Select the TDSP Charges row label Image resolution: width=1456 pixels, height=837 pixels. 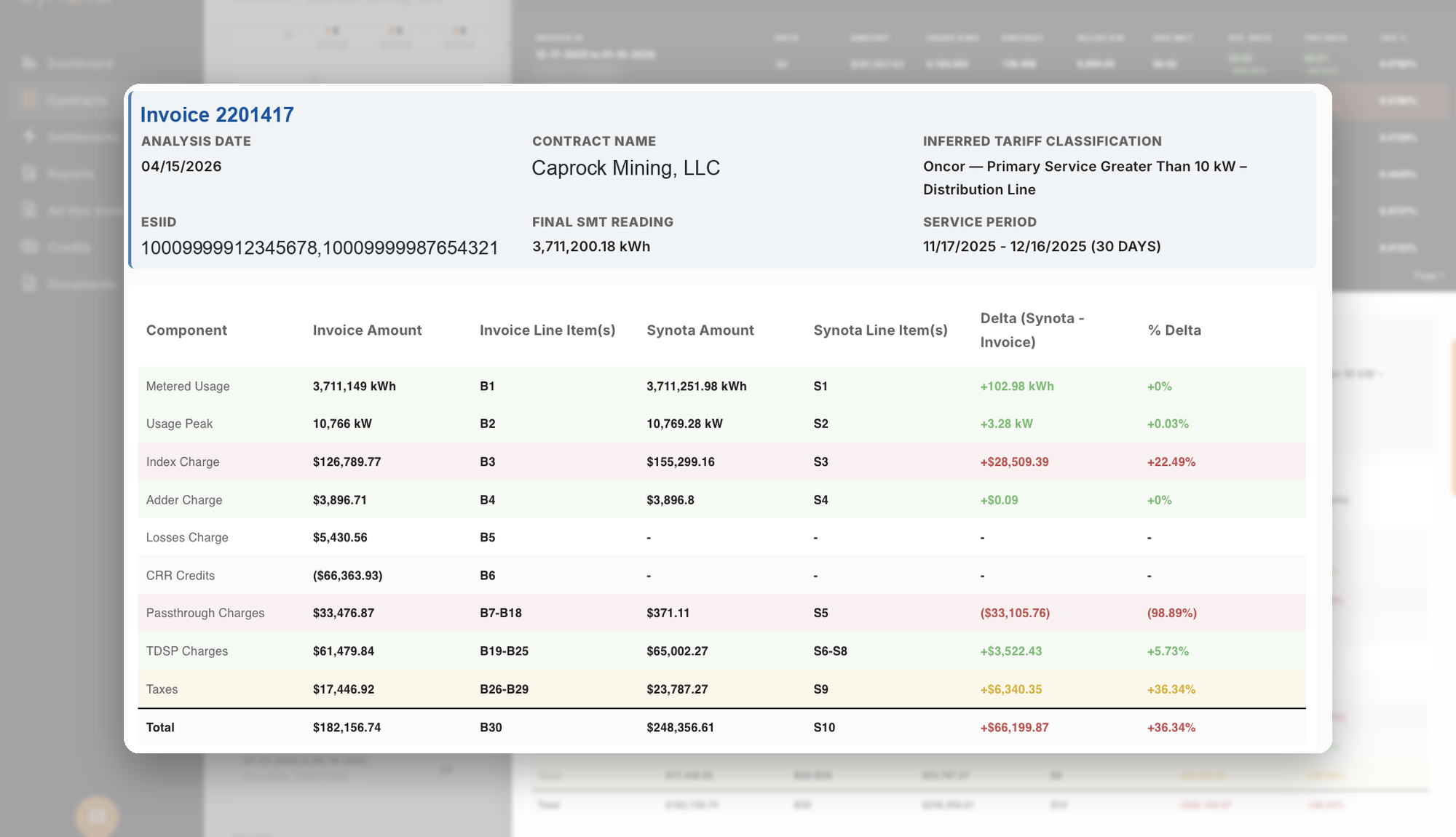pyautogui.click(x=187, y=651)
